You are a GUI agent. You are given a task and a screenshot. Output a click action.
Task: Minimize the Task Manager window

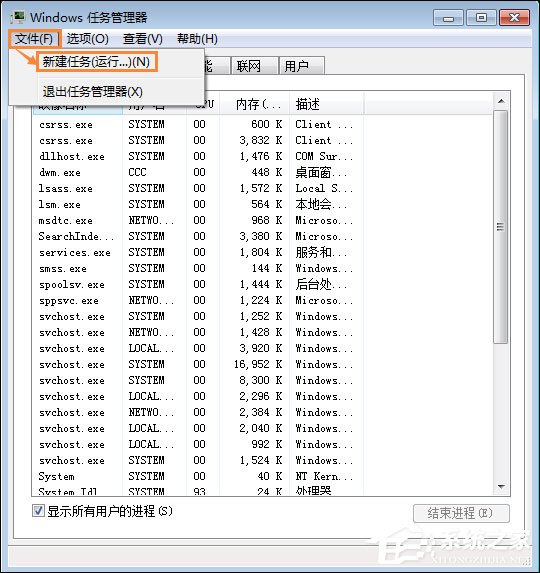pos(448,18)
